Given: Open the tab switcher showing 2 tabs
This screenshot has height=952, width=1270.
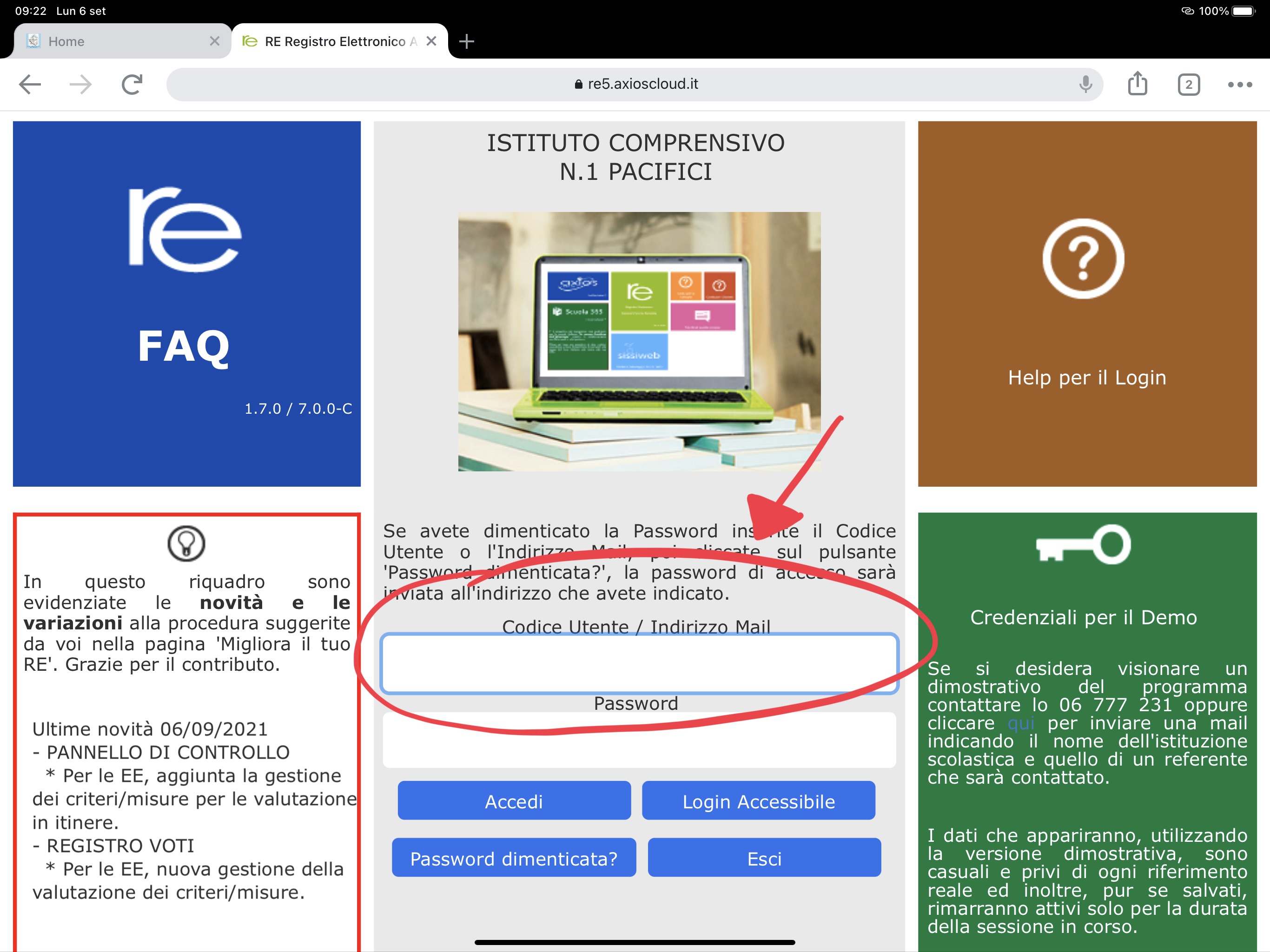Looking at the screenshot, I should [1189, 85].
